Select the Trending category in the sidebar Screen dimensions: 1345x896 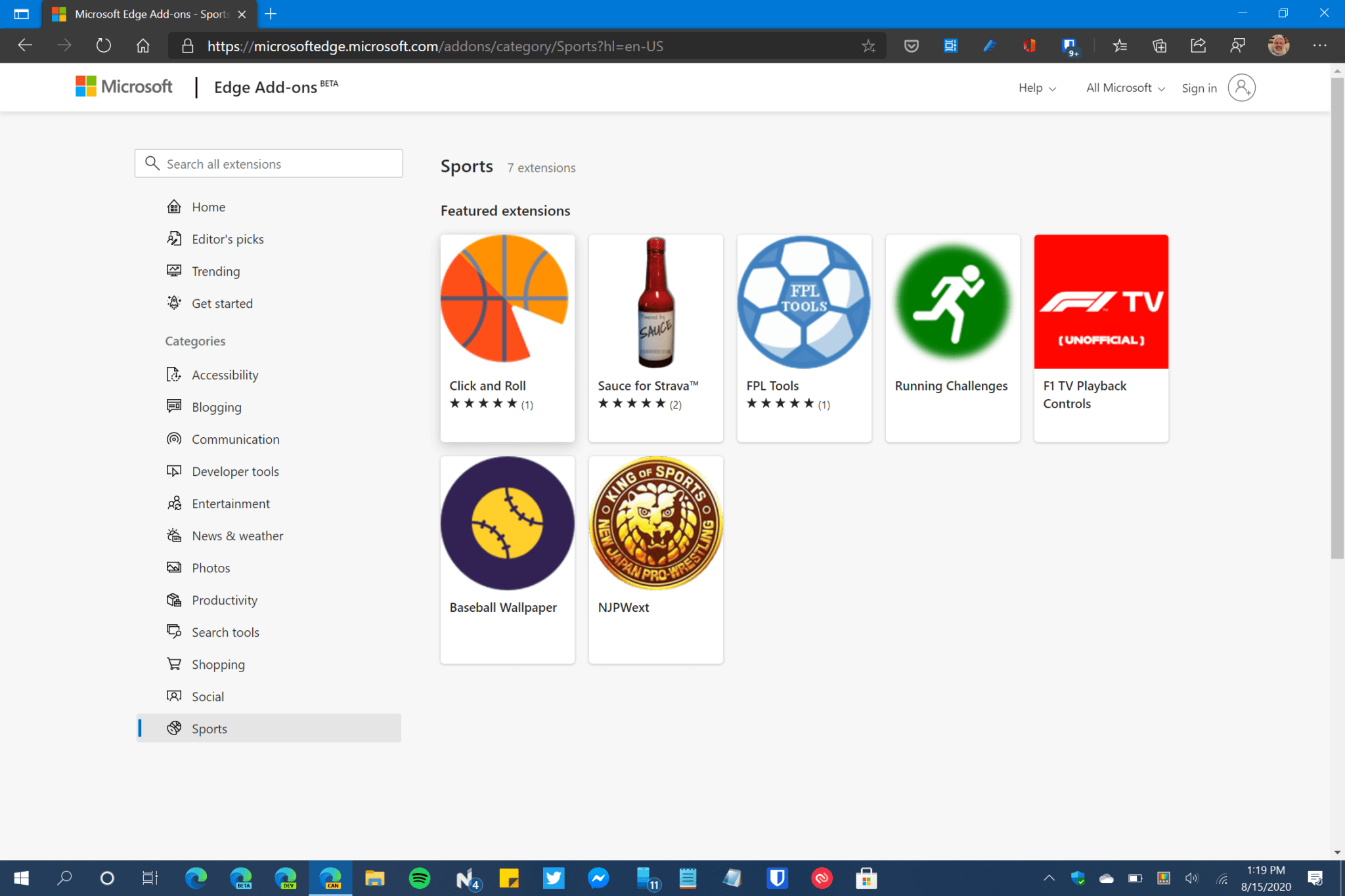pyautogui.click(x=216, y=271)
